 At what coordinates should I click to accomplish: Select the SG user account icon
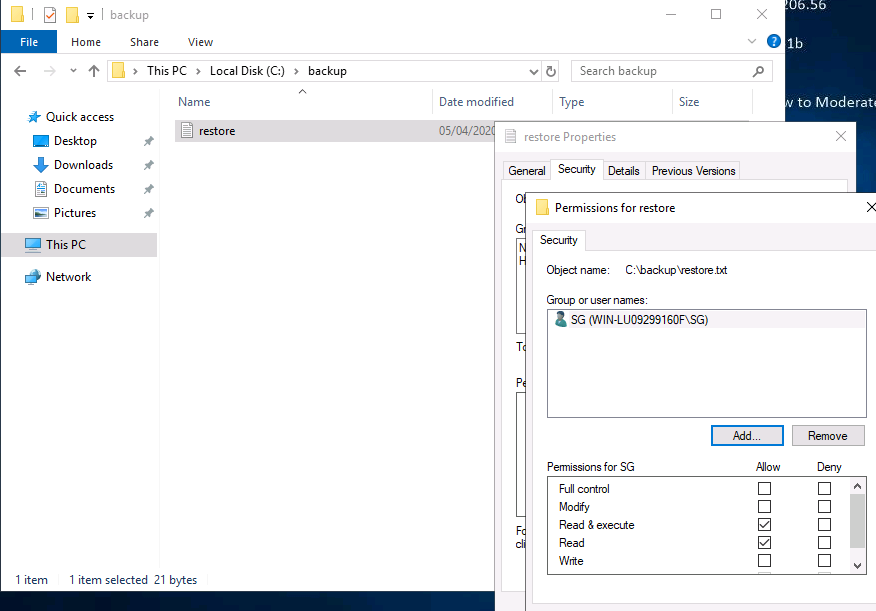point(560,320)
